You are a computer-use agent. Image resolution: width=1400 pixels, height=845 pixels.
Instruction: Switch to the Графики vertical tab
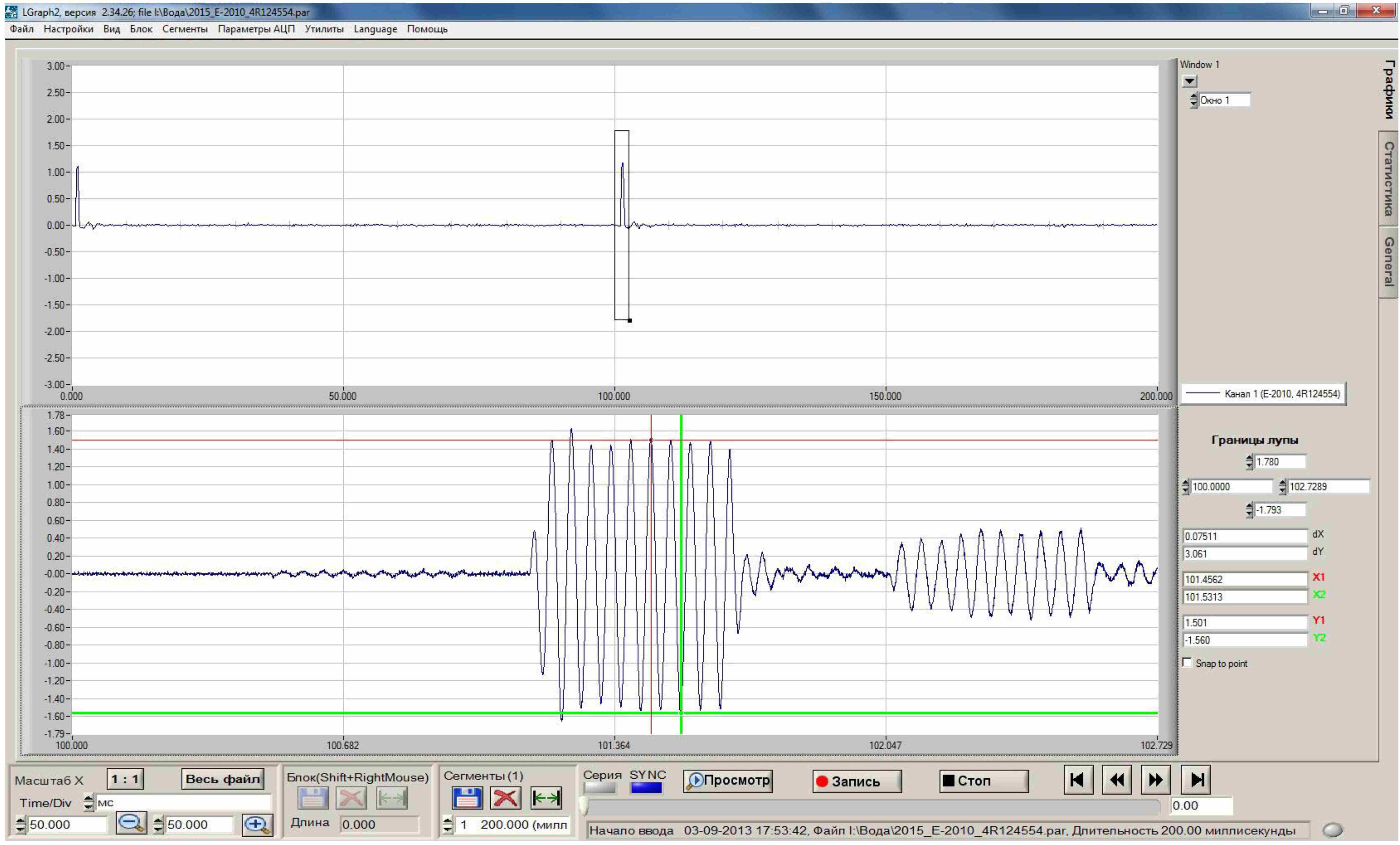1388,90
